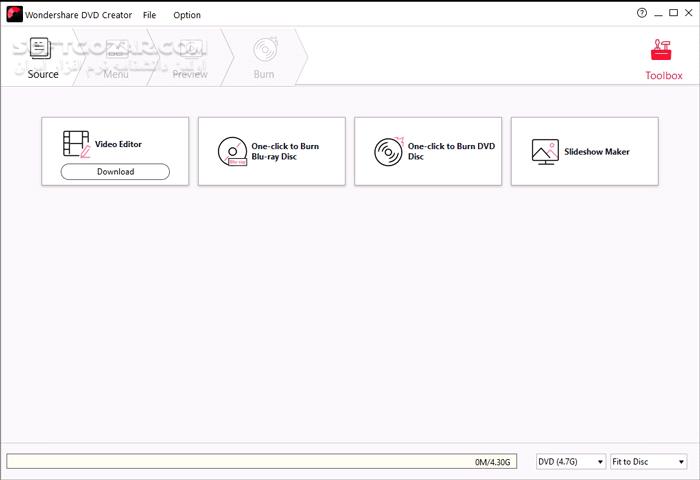The height and width of the screenshot is (480, 700).
Task: Launch One-click to Burn DVD Disc
Action: coord(428,151)
